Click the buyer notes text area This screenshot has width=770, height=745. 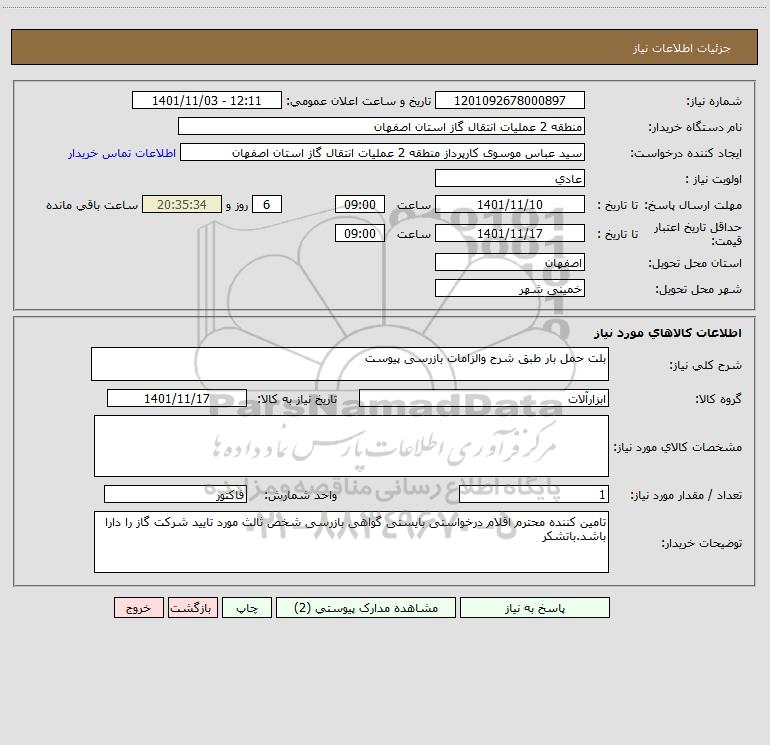351,542
